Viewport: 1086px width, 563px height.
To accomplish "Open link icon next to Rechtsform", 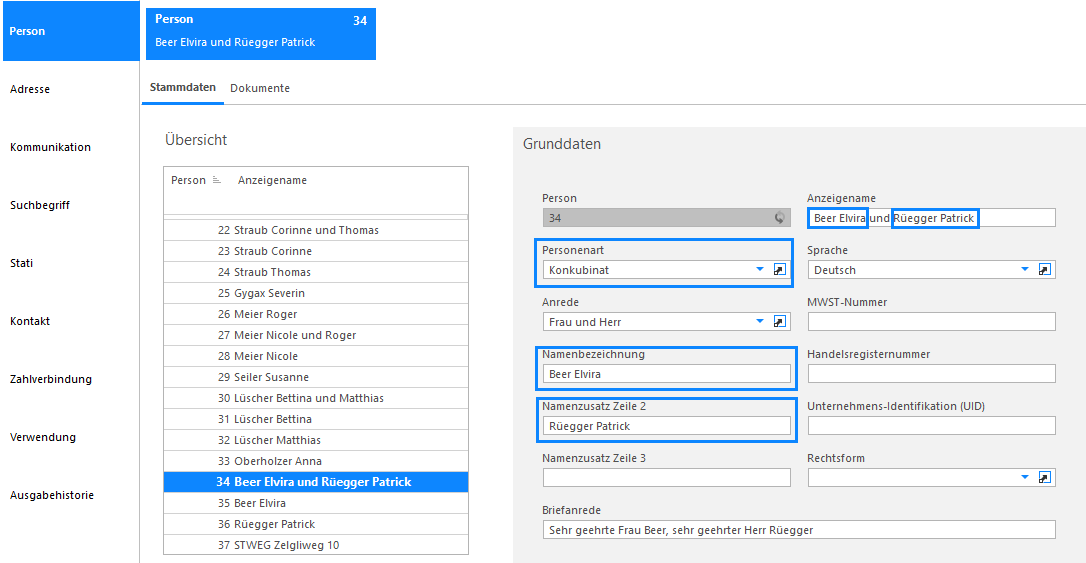I will tap(1044, 477).
